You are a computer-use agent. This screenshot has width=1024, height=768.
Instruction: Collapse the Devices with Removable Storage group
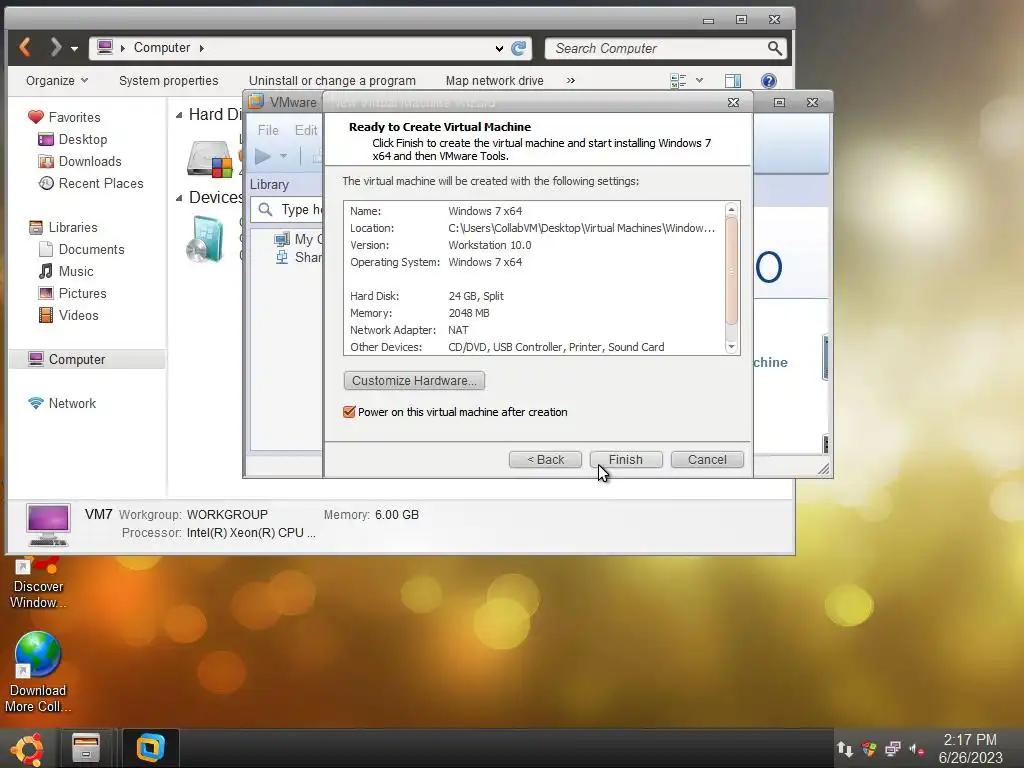tap(179, 198)
